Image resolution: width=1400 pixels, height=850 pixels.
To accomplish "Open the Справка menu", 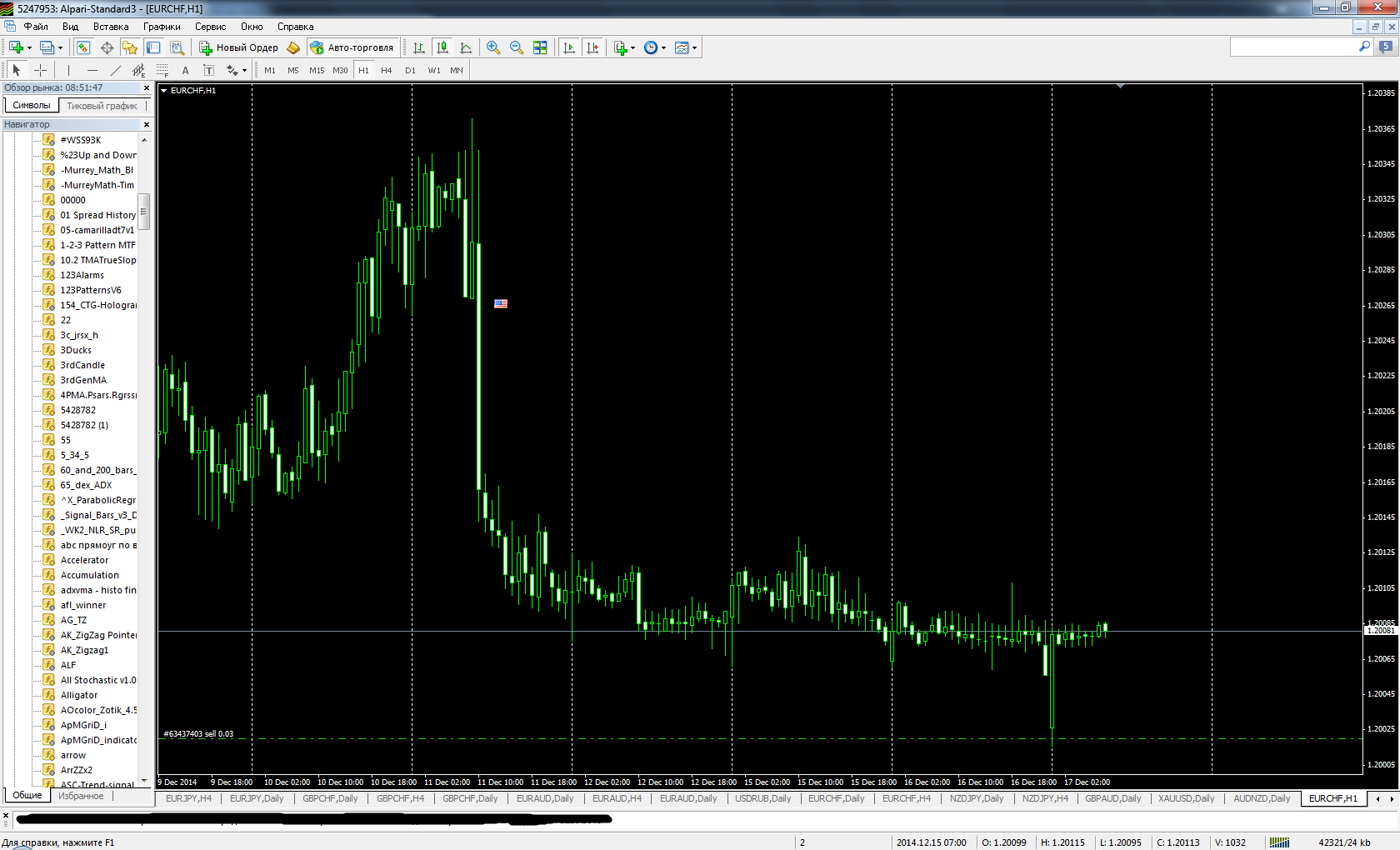I will (296, 27).
